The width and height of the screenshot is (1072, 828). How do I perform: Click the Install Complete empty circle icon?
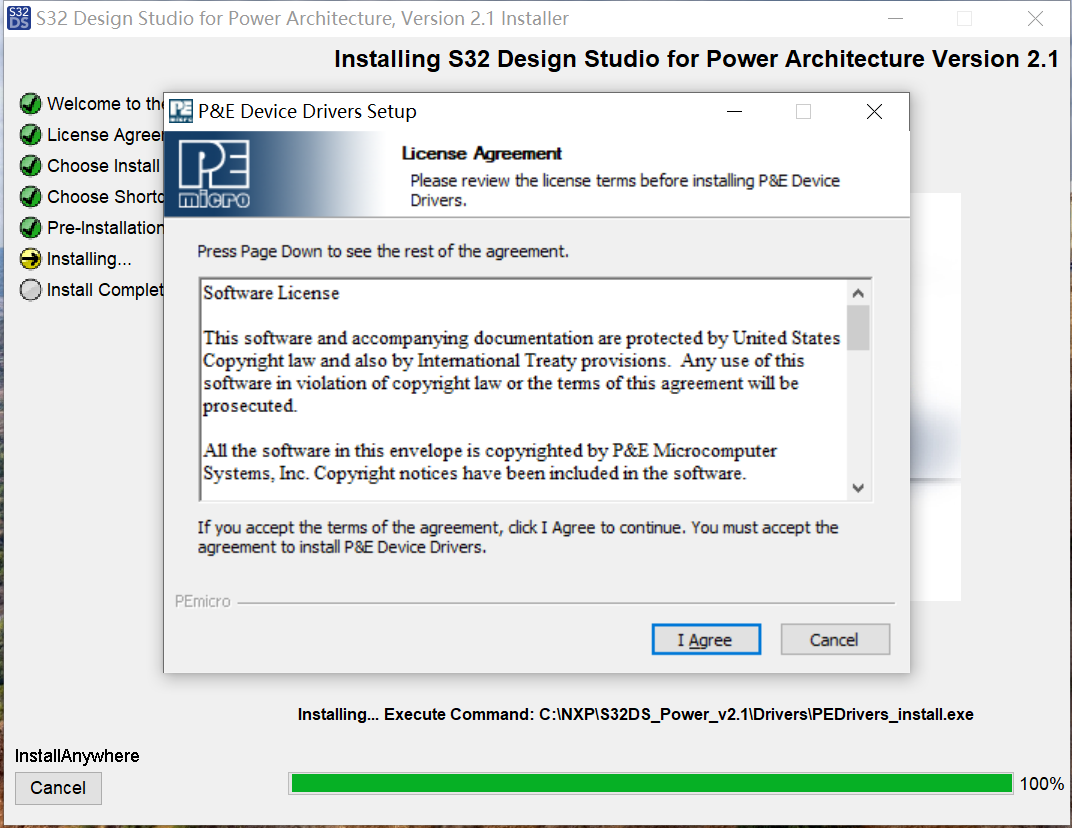coord(30,290)
